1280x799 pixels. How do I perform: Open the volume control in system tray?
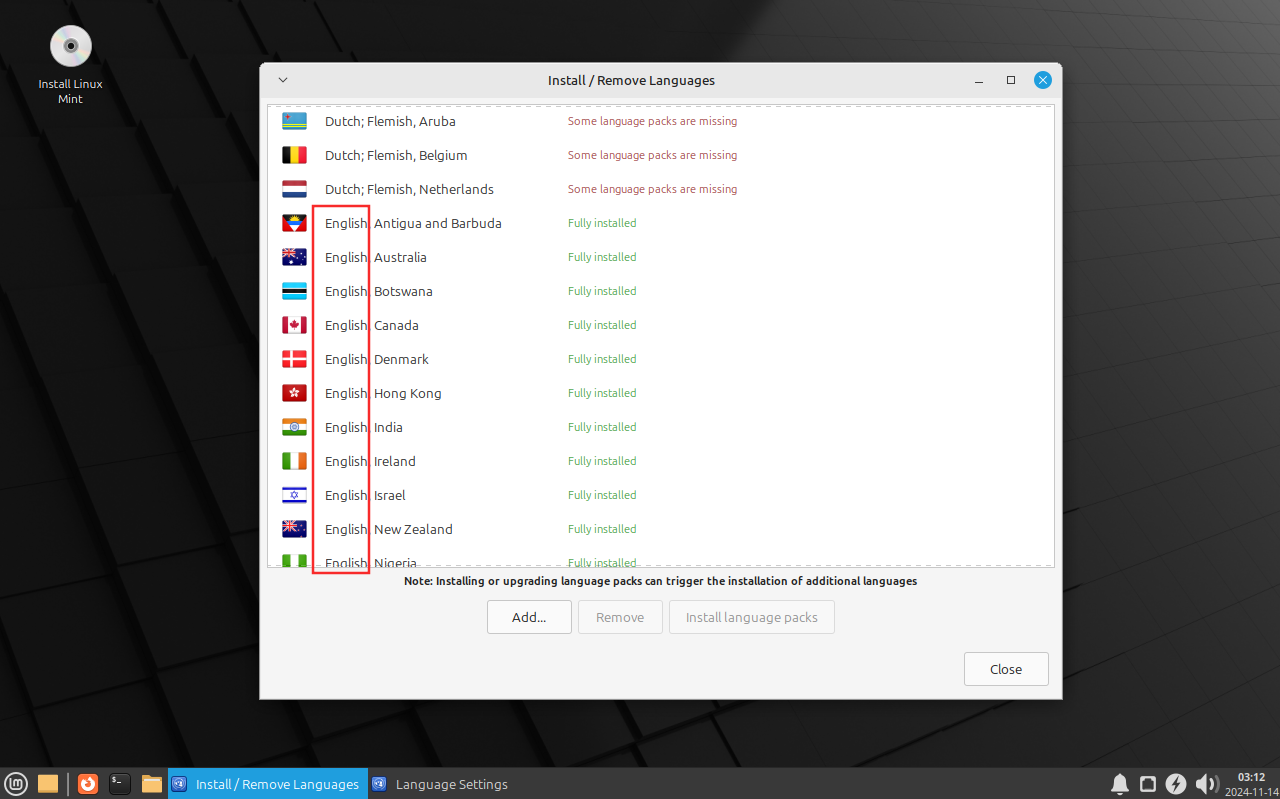1206,784
